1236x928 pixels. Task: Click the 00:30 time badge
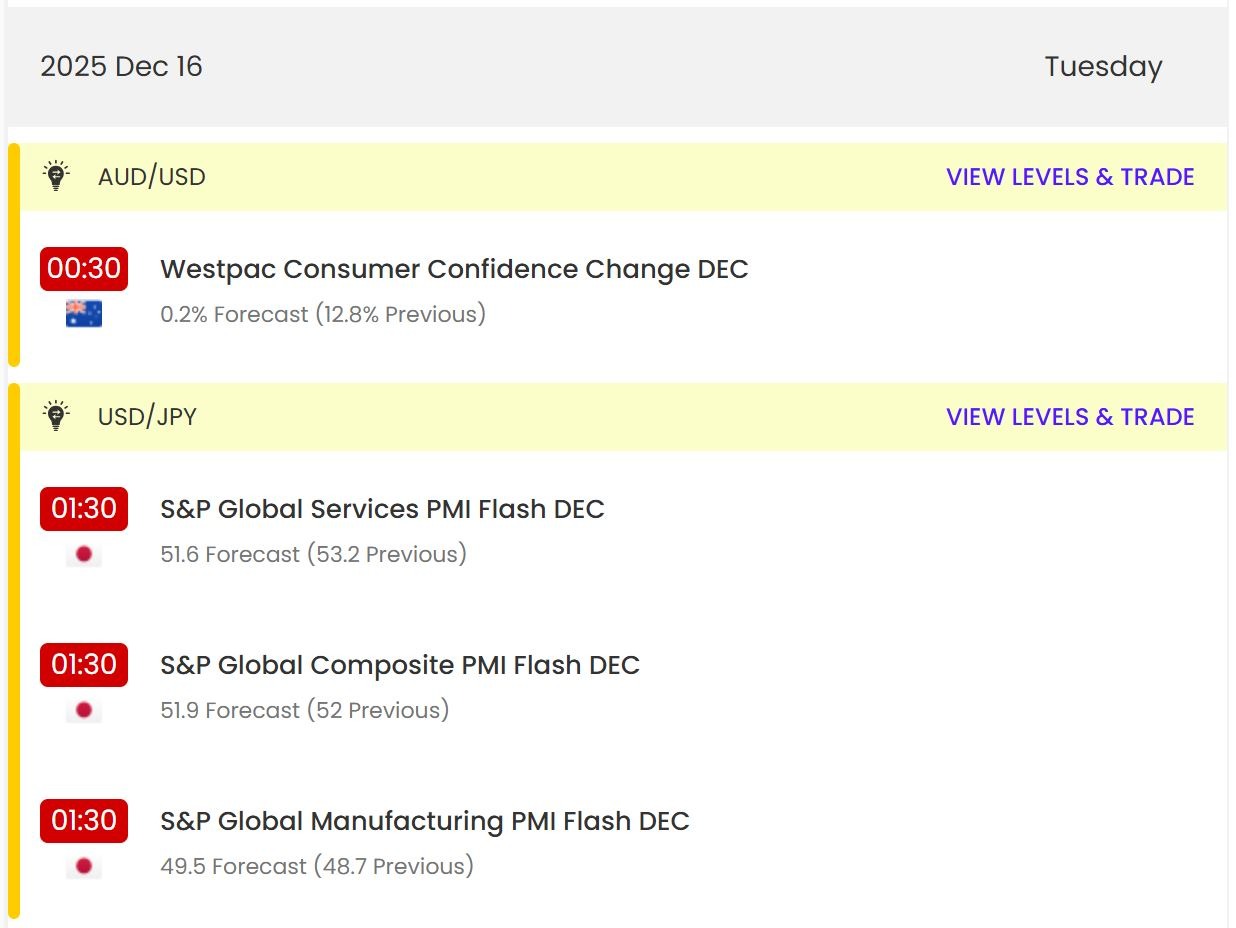point(84,269)
